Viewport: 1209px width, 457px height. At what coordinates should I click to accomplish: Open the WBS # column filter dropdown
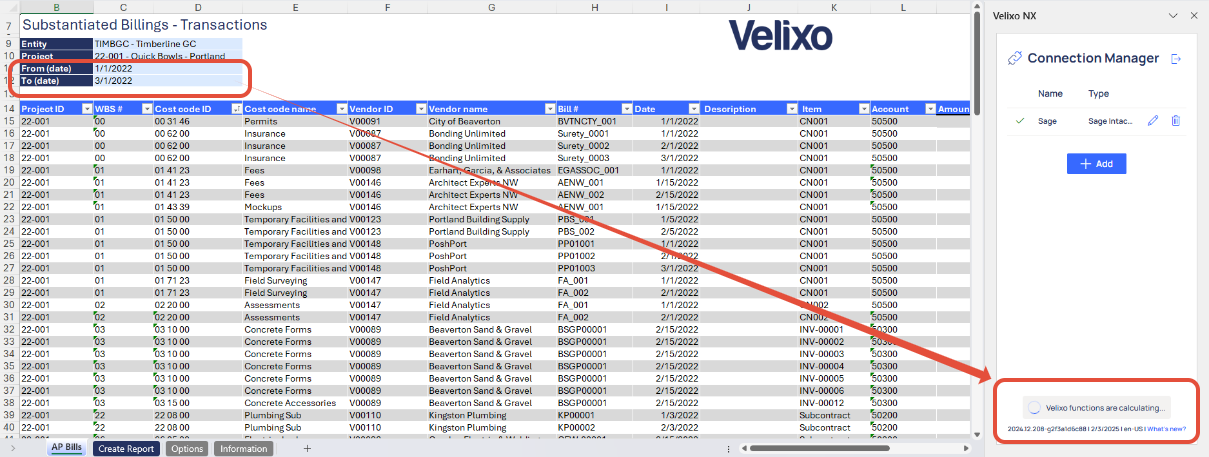[x=146, y=108]
